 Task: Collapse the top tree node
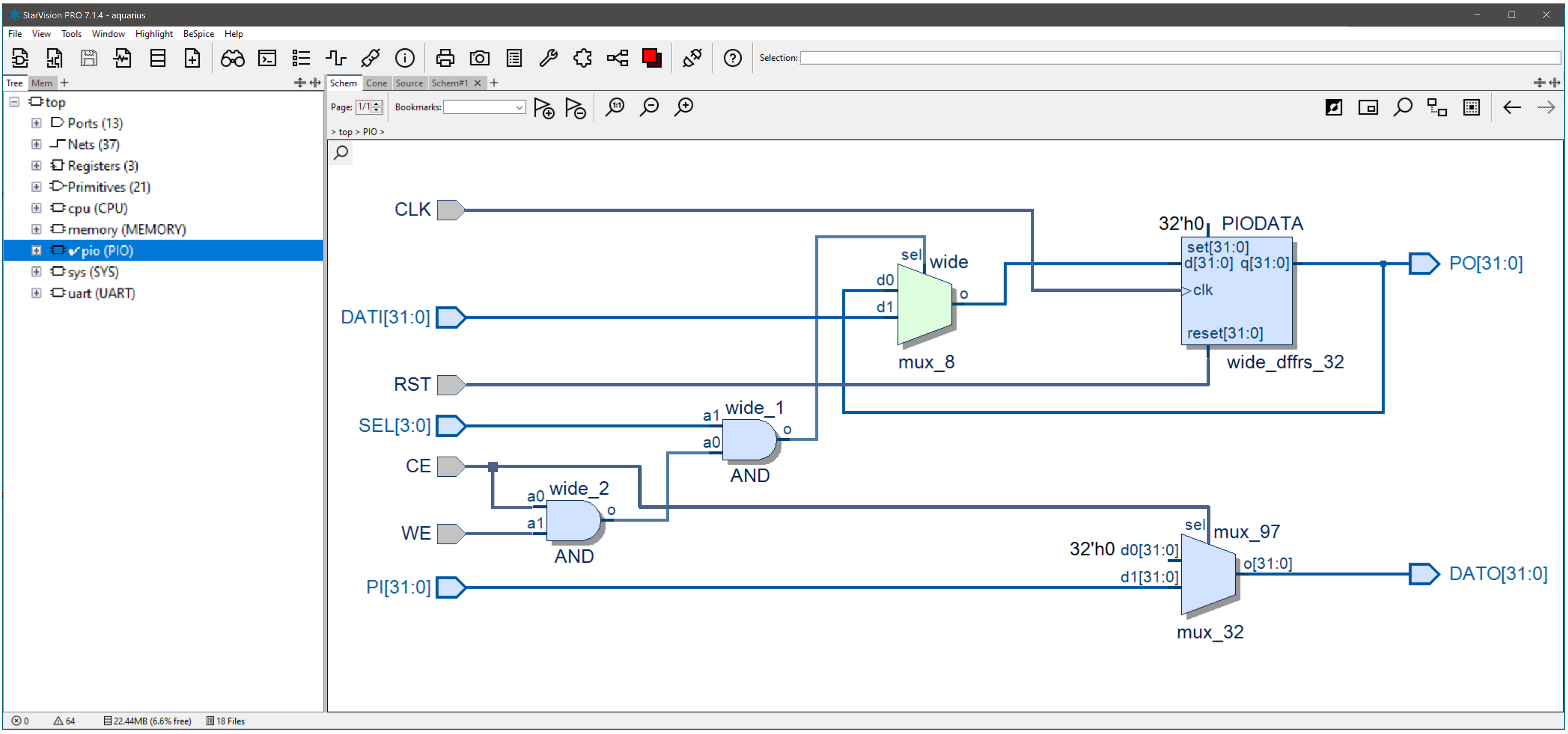tap(15, 102)
